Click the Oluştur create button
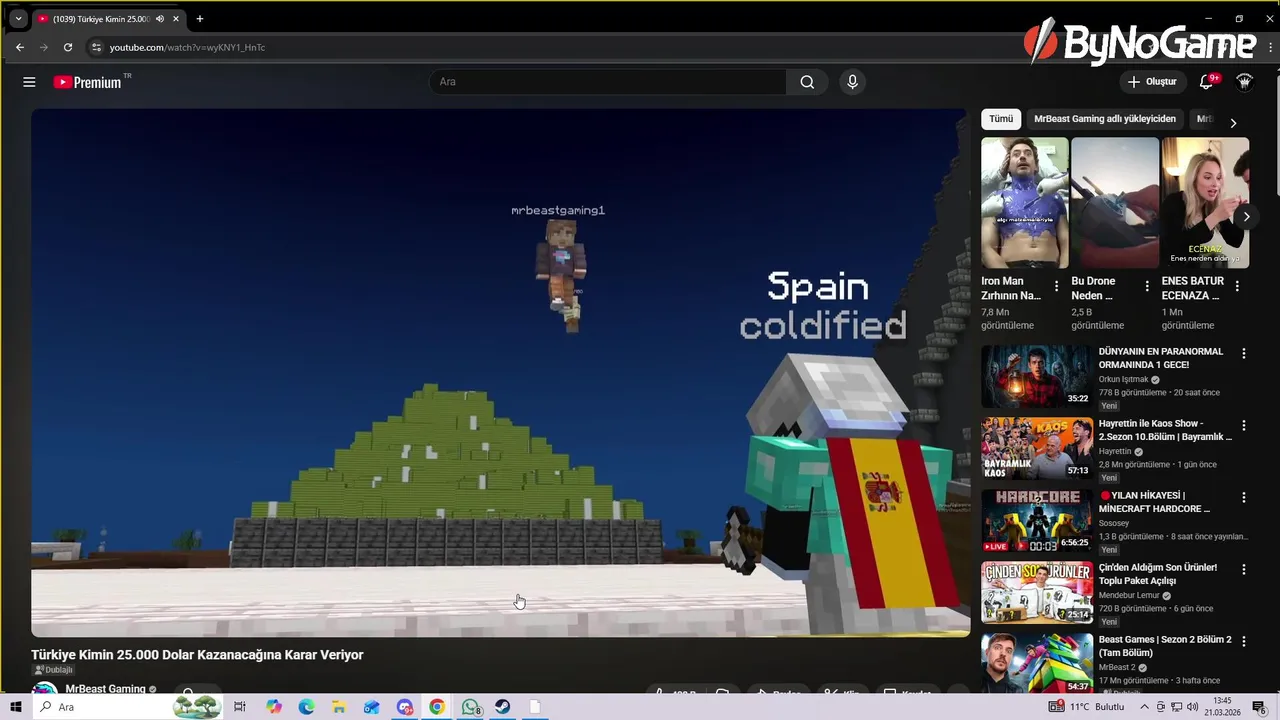 tap(1152, 82)
